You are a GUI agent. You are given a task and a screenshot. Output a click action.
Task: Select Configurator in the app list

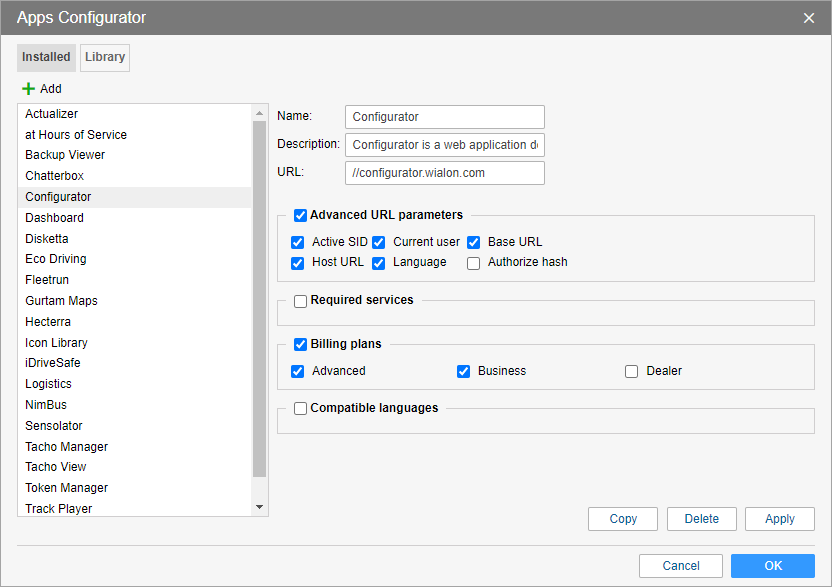point(134,197)
